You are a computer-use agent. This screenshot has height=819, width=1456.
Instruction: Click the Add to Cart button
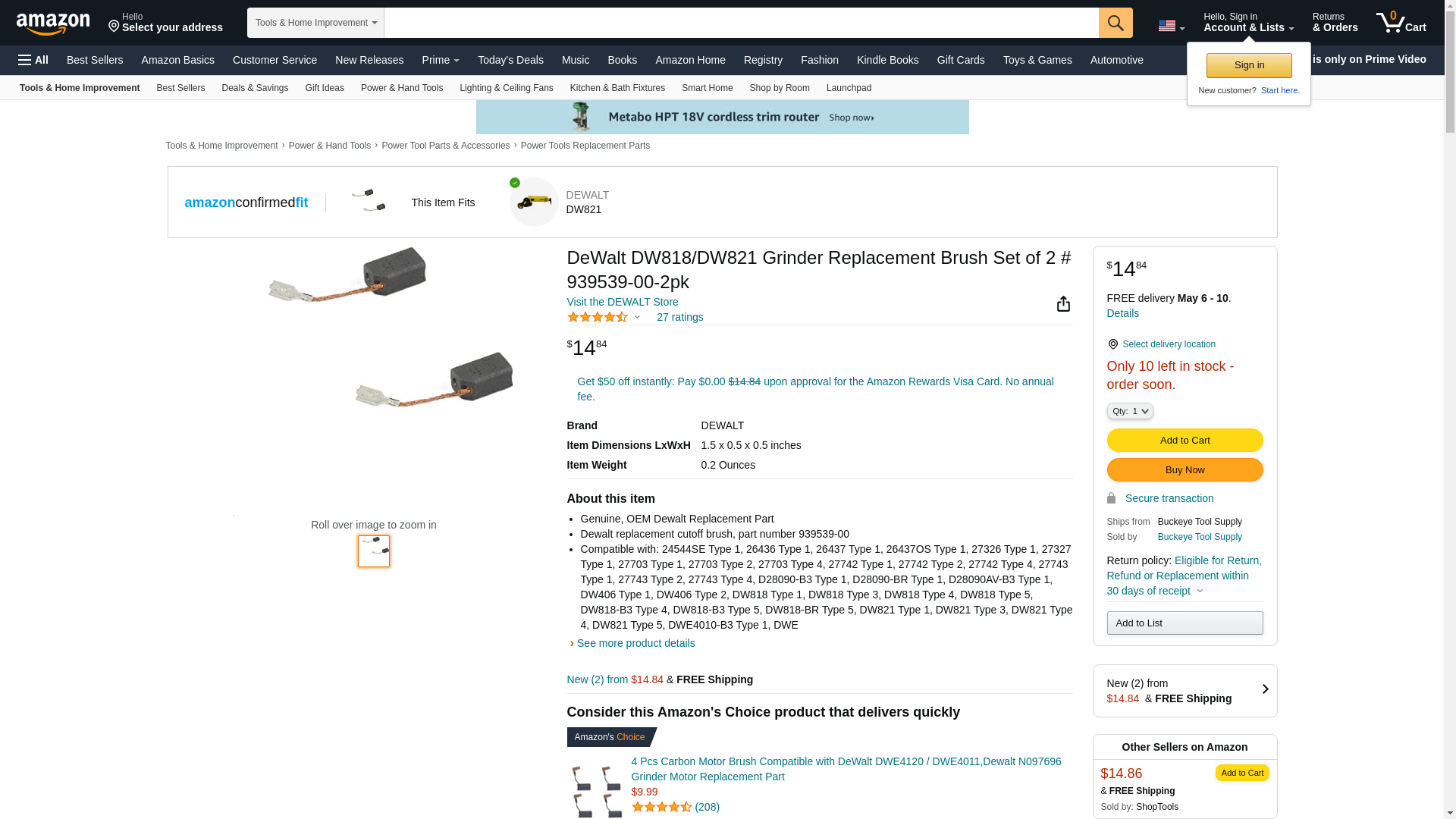(1185, 441)
